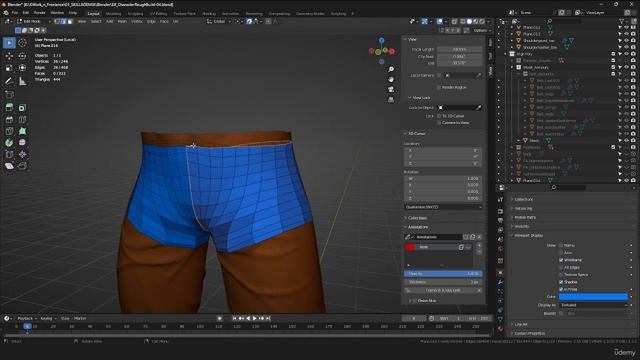Enable the Render Region checkbox
The width and height of the screenshot is (640, 360).
click(439, 87)
